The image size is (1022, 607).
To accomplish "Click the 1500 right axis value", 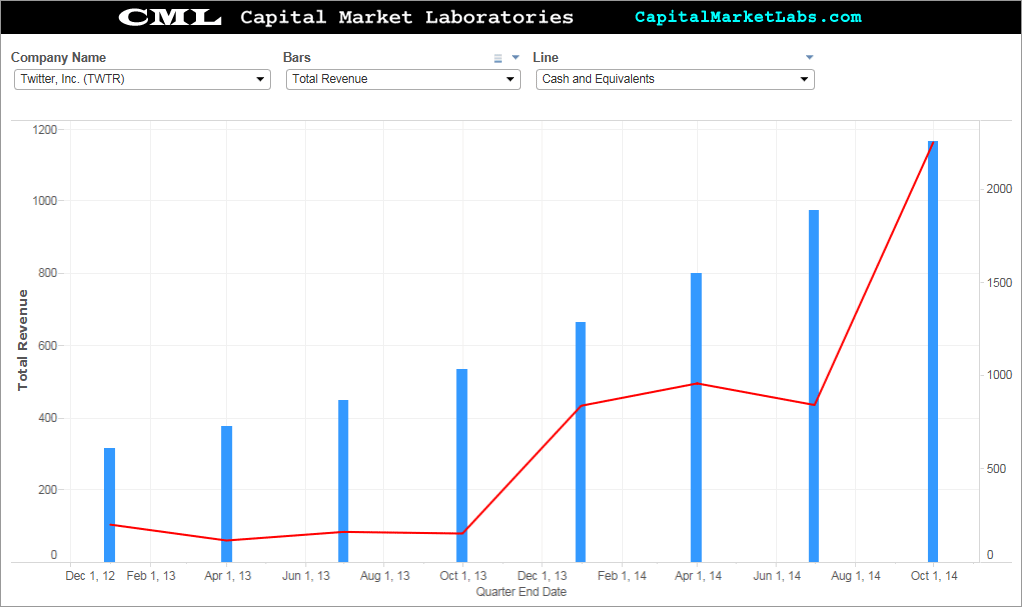I will pos(999,282).
